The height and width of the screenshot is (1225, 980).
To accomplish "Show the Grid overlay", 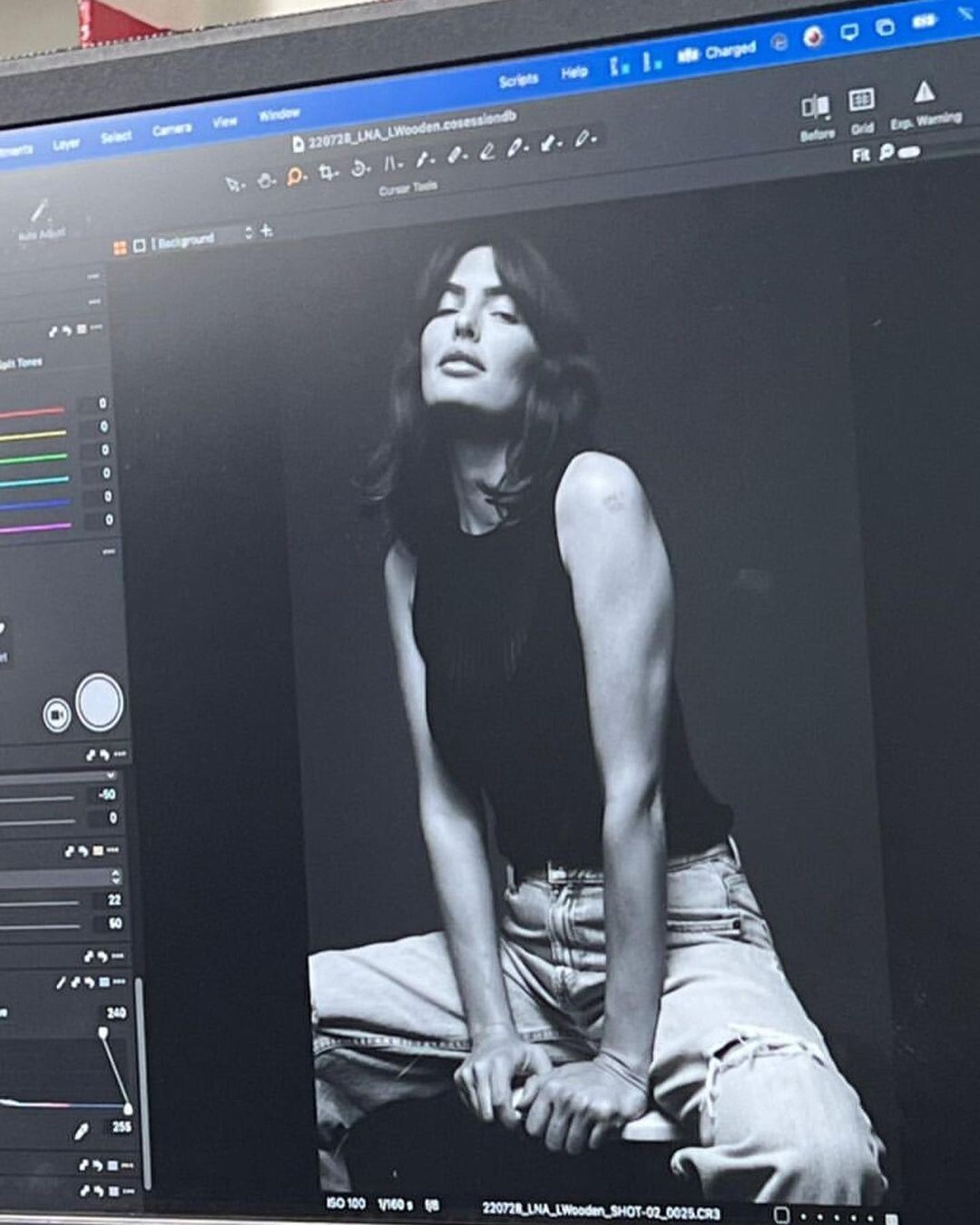I will [861, 100].
